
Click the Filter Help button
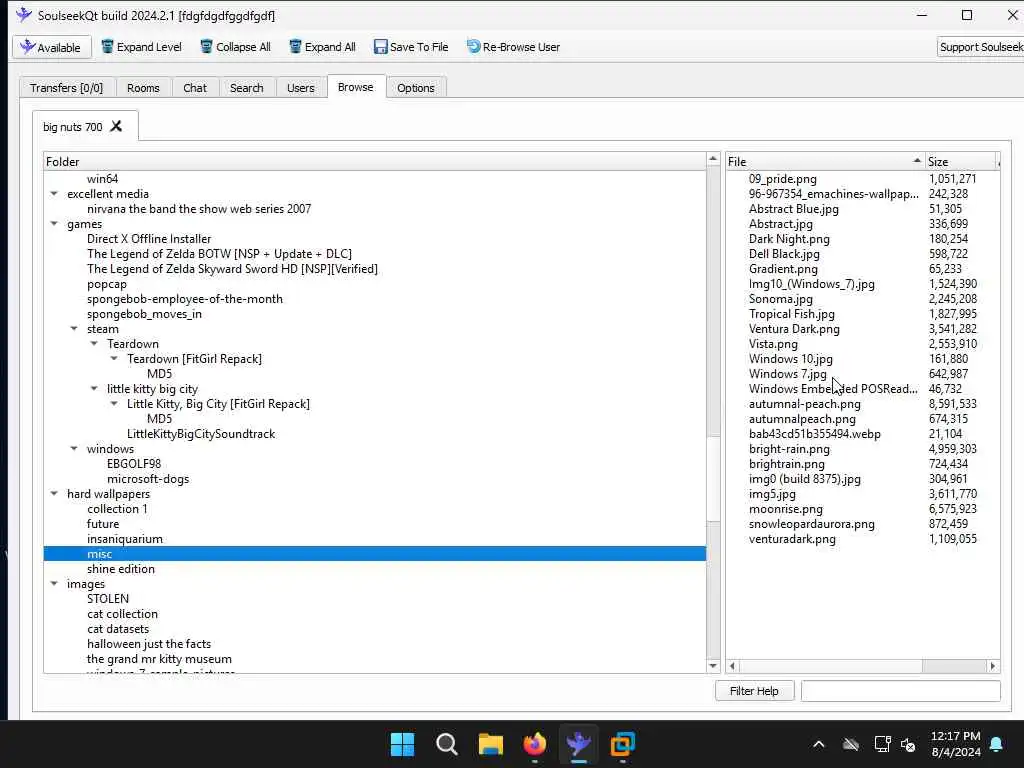click(754, 691)
